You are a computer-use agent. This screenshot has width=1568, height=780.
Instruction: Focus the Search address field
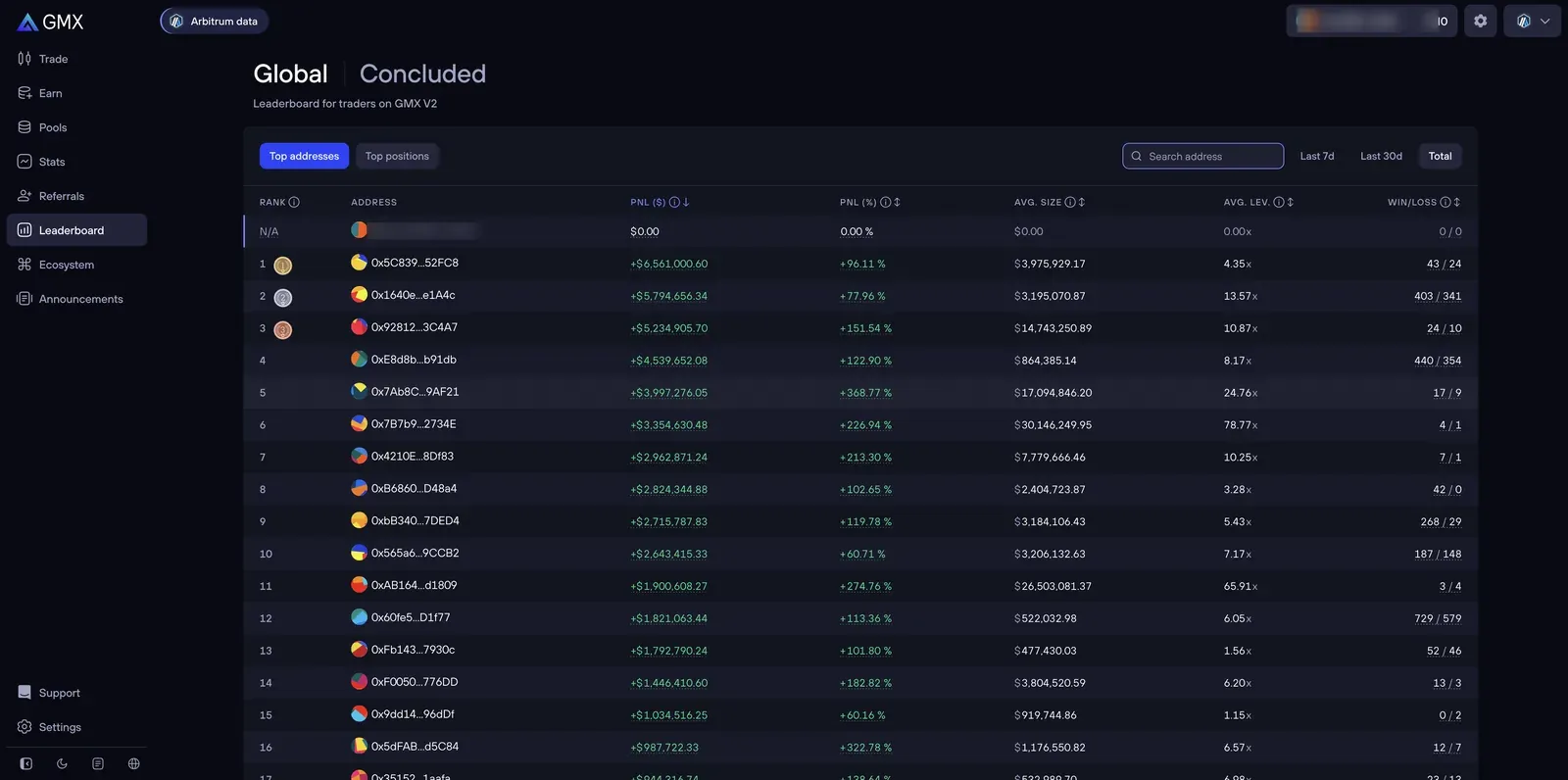click(1202, 156)
